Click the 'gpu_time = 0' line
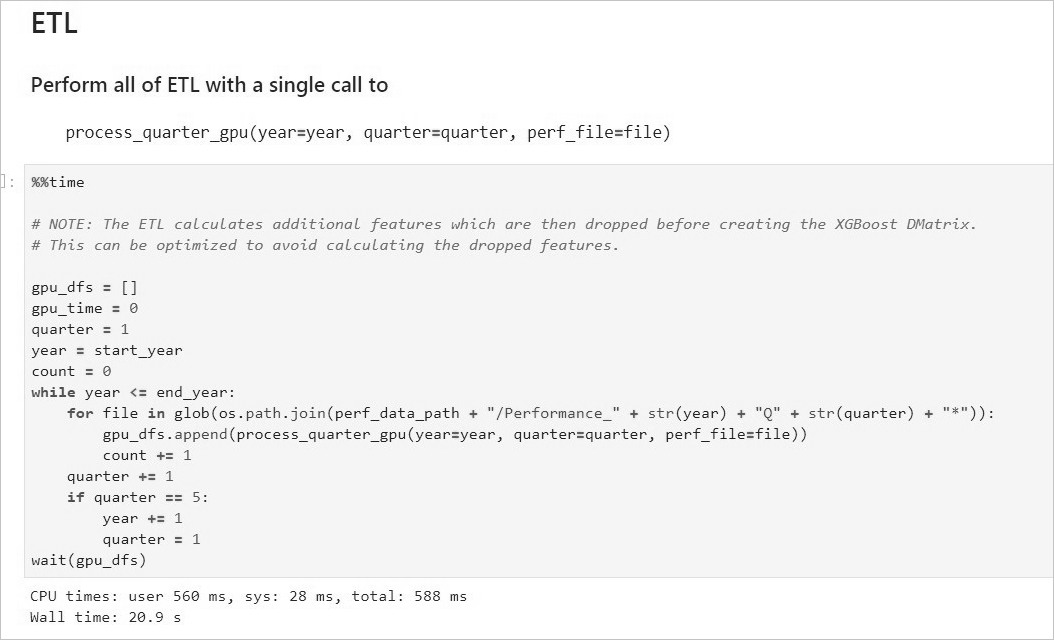 84,308
